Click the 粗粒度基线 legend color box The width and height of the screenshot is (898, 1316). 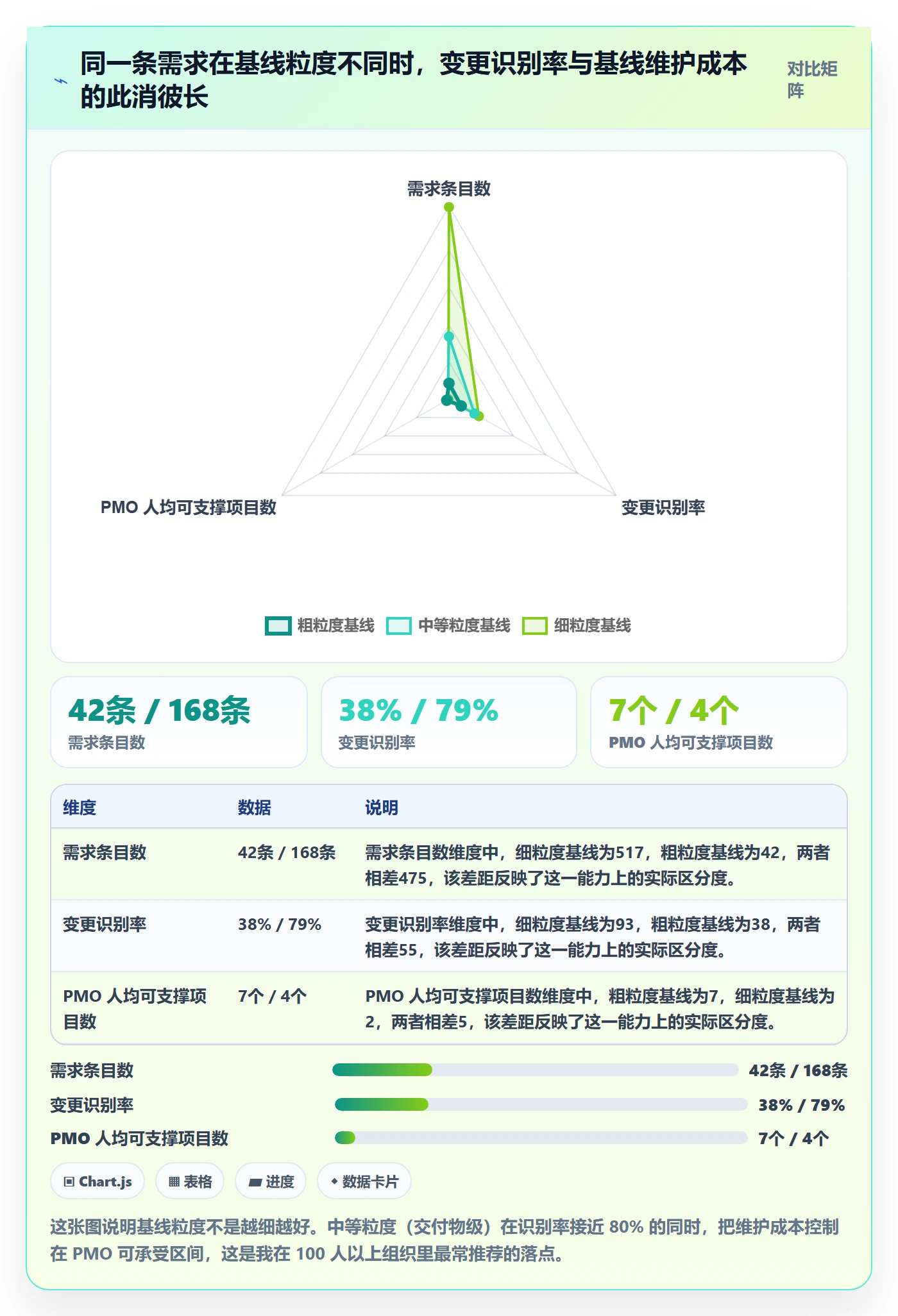coord(278,625)
